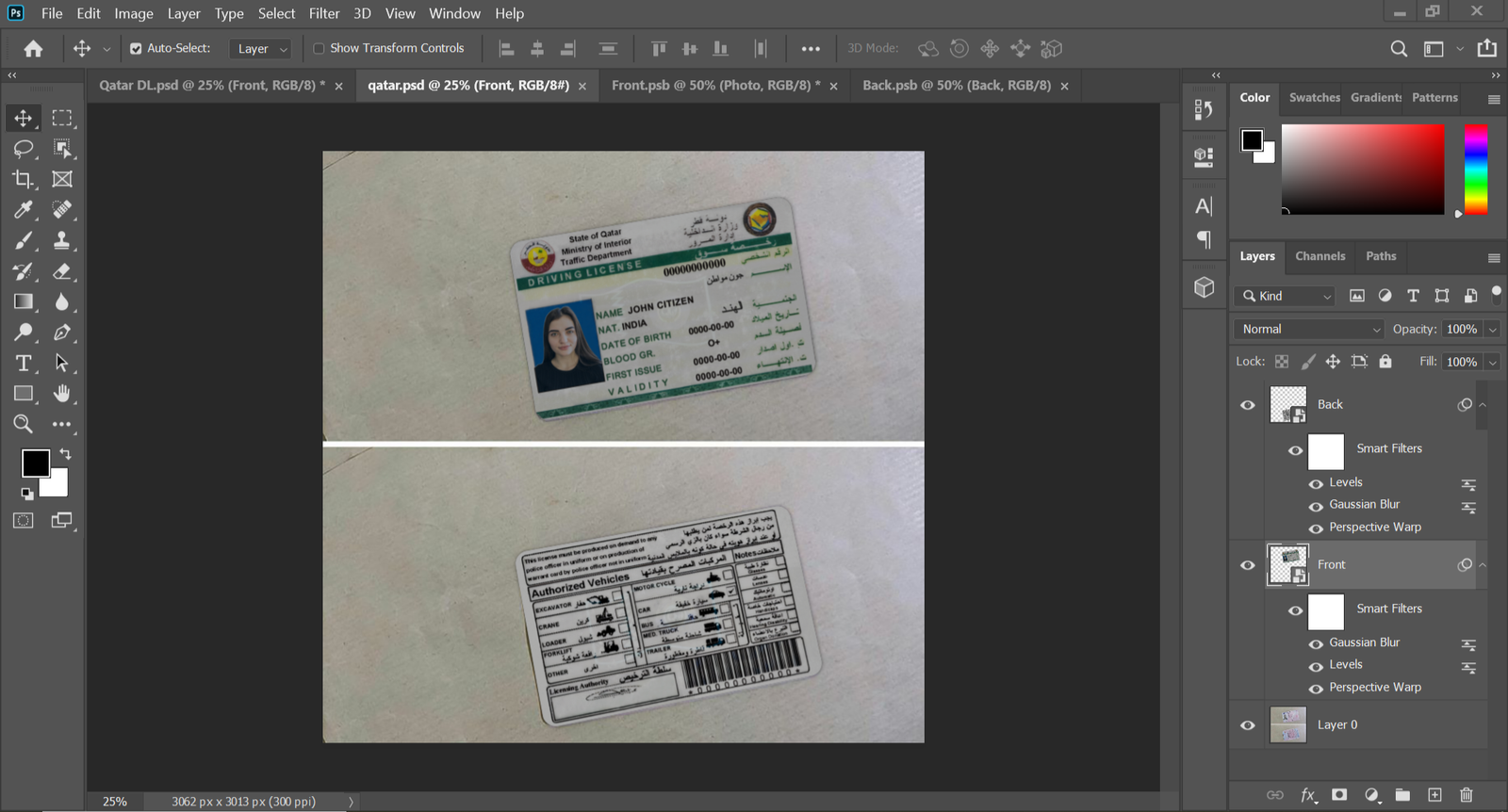The width and height of the screenshot is (1508, 812).
Task: Toggle Smart Filters visibility on Front layer
Action: click(1296, 610)
